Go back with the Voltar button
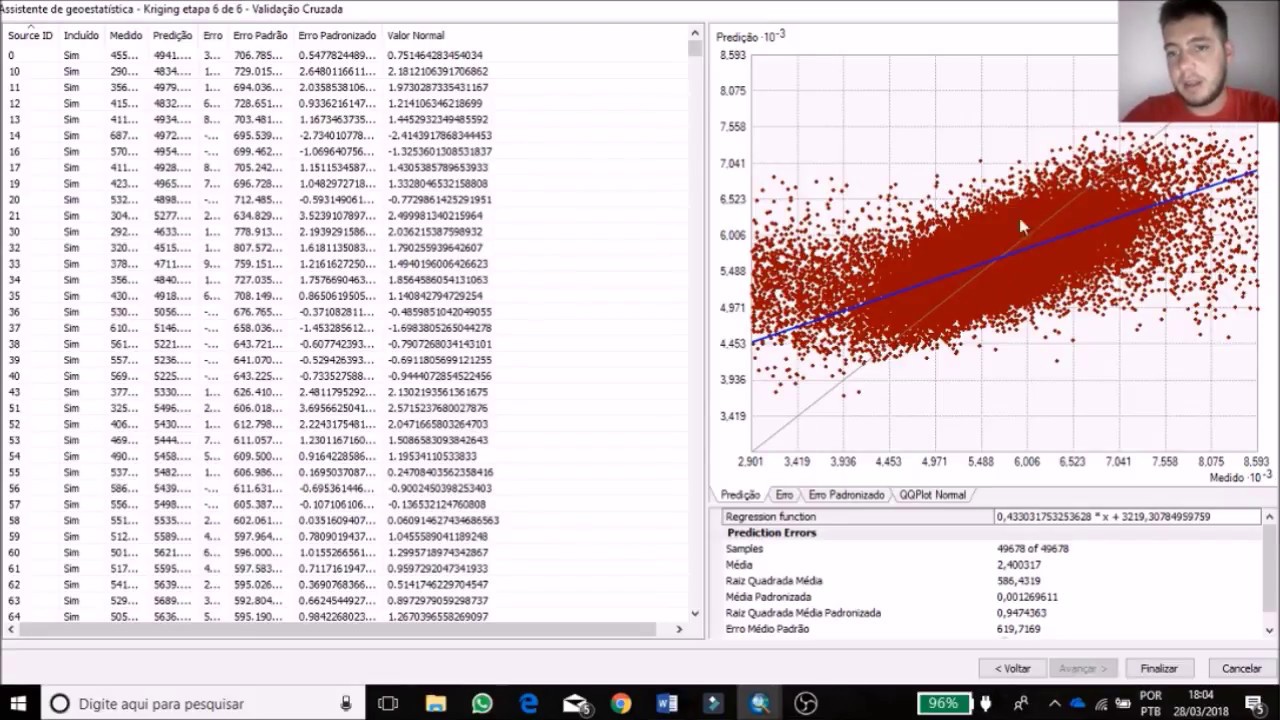Image resolution: width=1280 pixels, height=720 pixels. [x=1012, y=668]
